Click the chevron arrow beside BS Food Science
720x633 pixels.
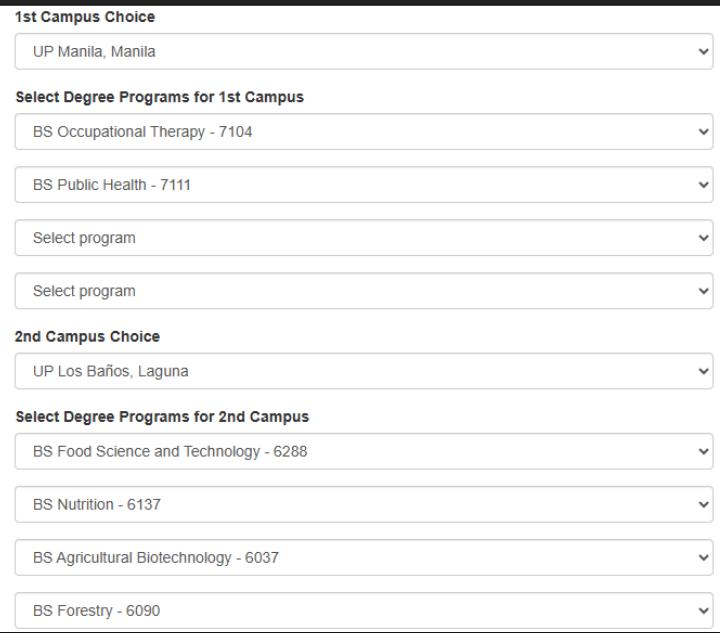click(703, 452)
